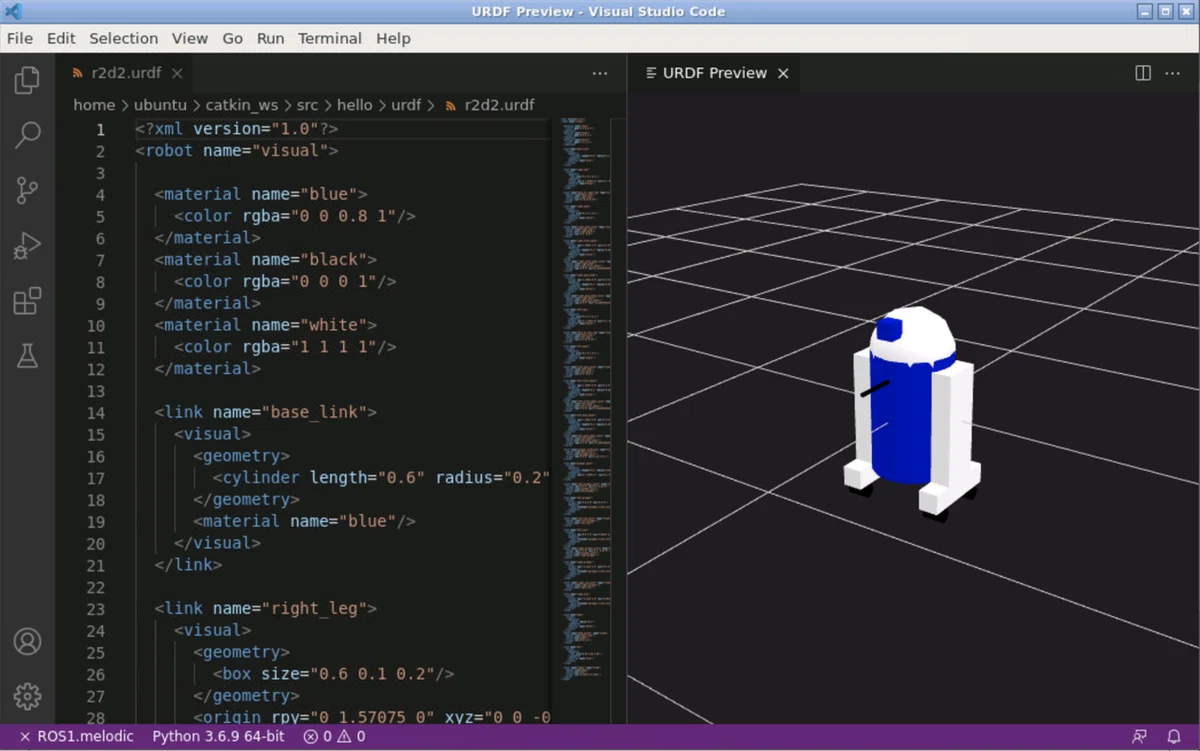Close the URDF Preview tab
This screenshot has height=751, width=1200.
[783, 73]
